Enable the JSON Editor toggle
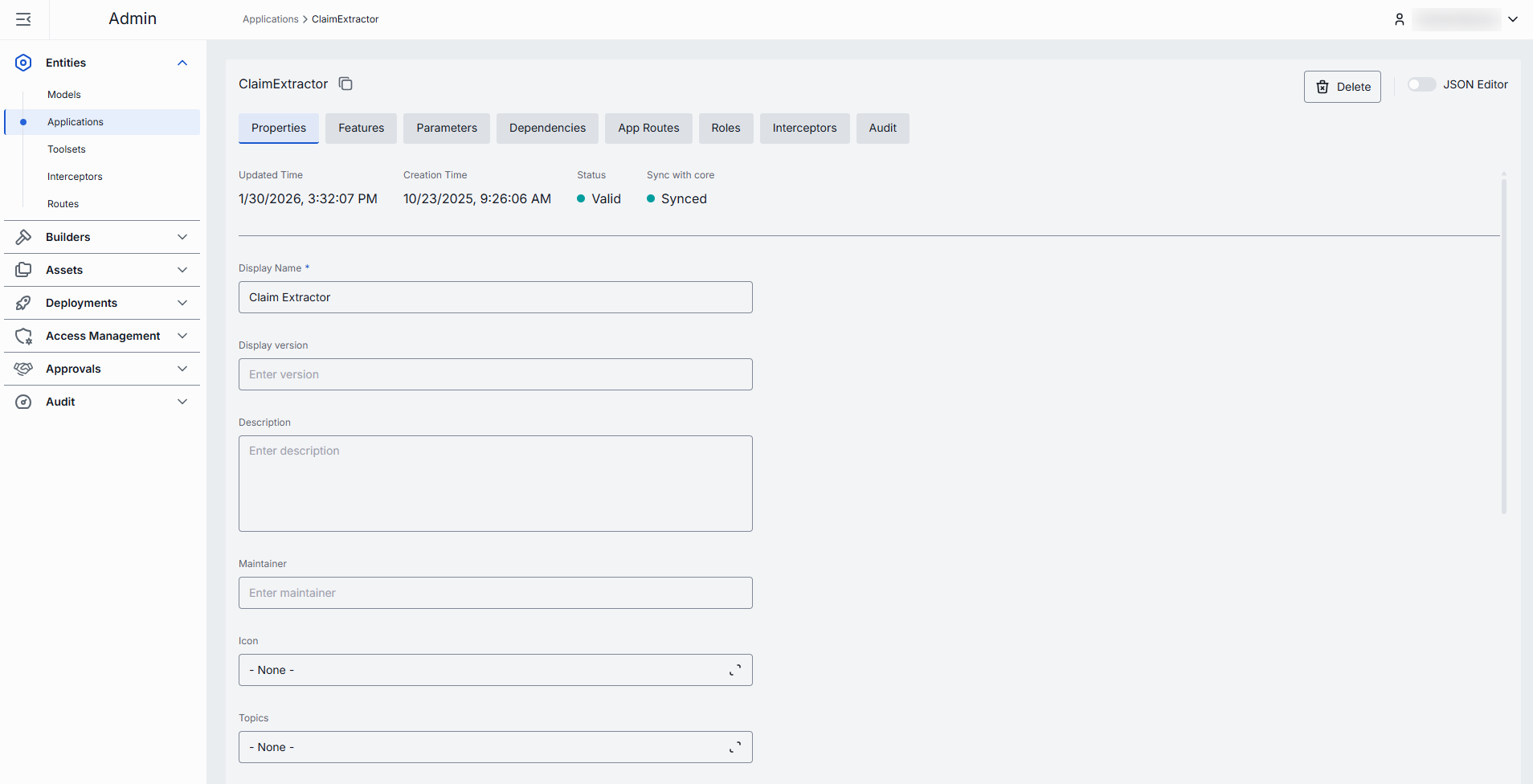Image resolution: width=1533 pixels, height=784 pixels. click(1421, 84)
